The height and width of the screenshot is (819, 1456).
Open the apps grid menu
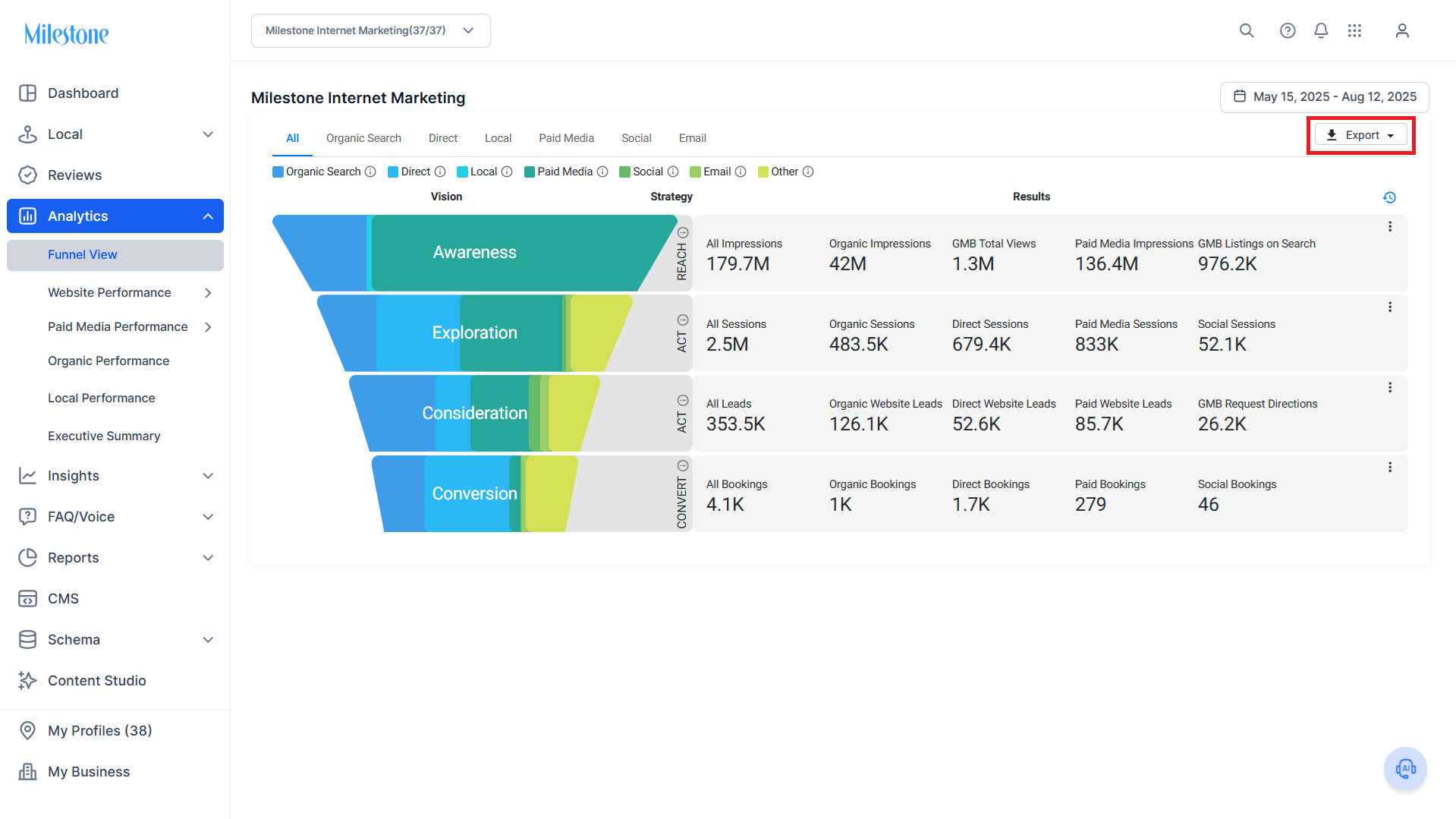point(1354,30)
